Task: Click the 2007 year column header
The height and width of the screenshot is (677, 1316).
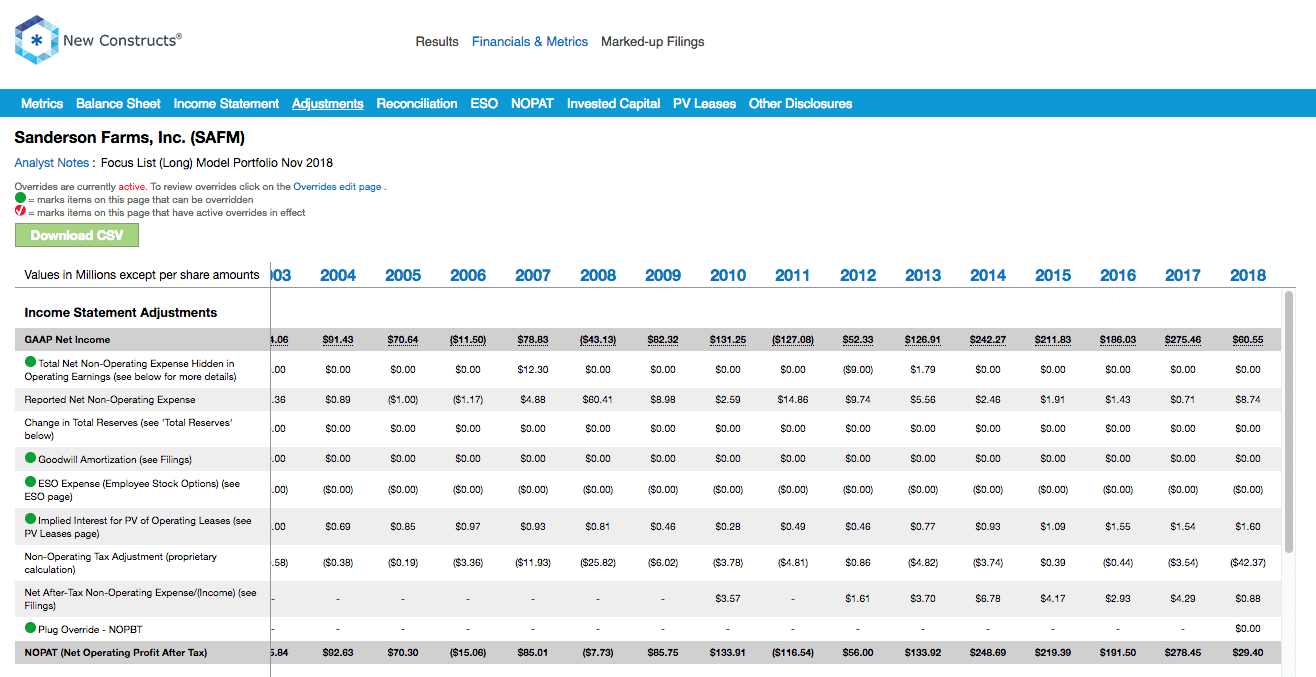Action: (x=533, y=276)
